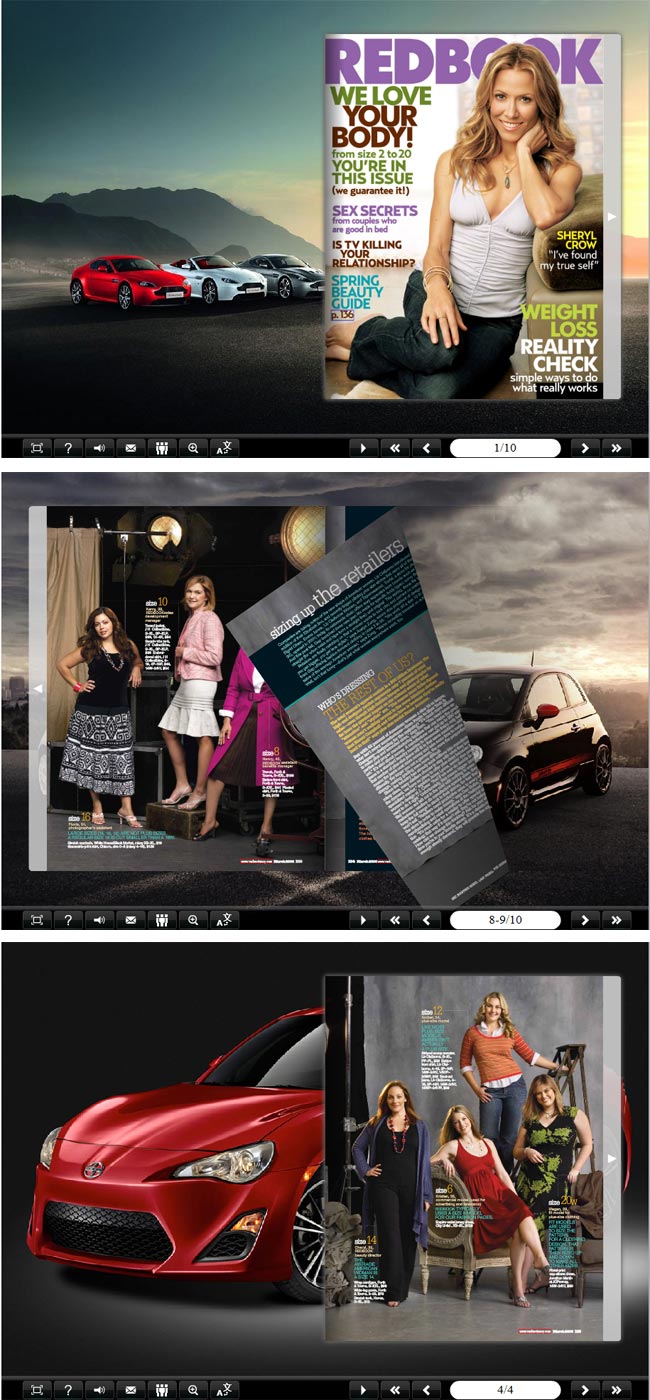Click the page field reading 8-9/10

505,919
